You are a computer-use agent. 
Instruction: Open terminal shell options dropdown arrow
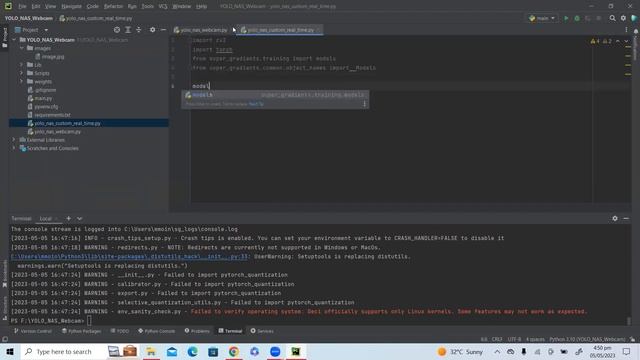(79, 219)
